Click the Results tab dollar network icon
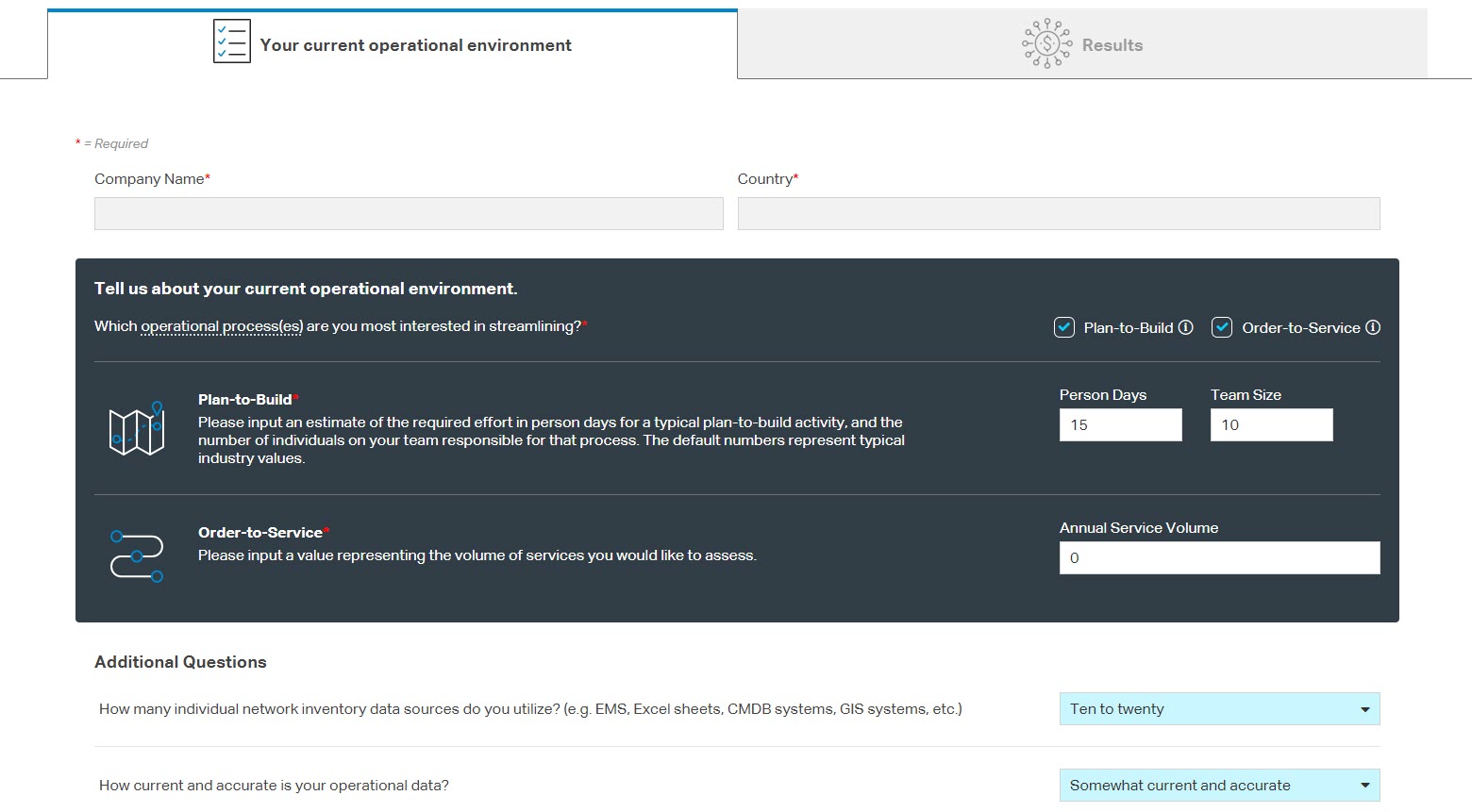This screenshot has width=1472, height=812. (1046, 43)
